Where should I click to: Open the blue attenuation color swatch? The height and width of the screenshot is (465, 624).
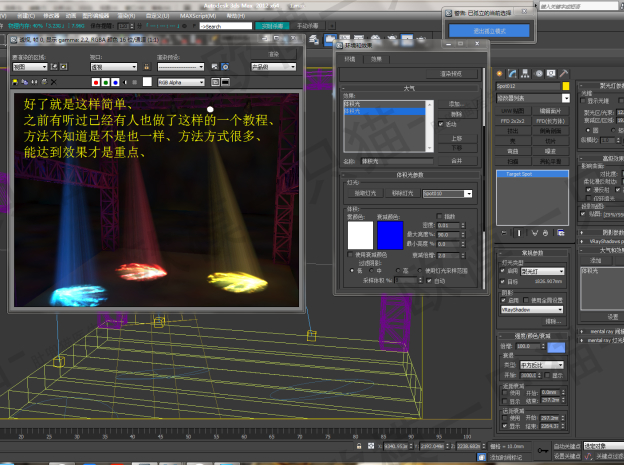tap(390, 235)
